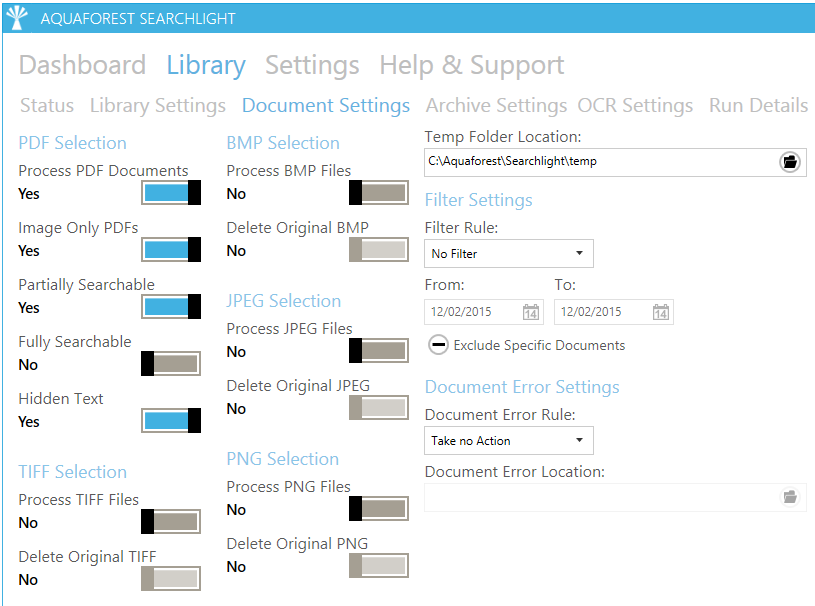Switch to Archive Settings sub-tab
Screen dimensions: 815x606
coord(496,106)
